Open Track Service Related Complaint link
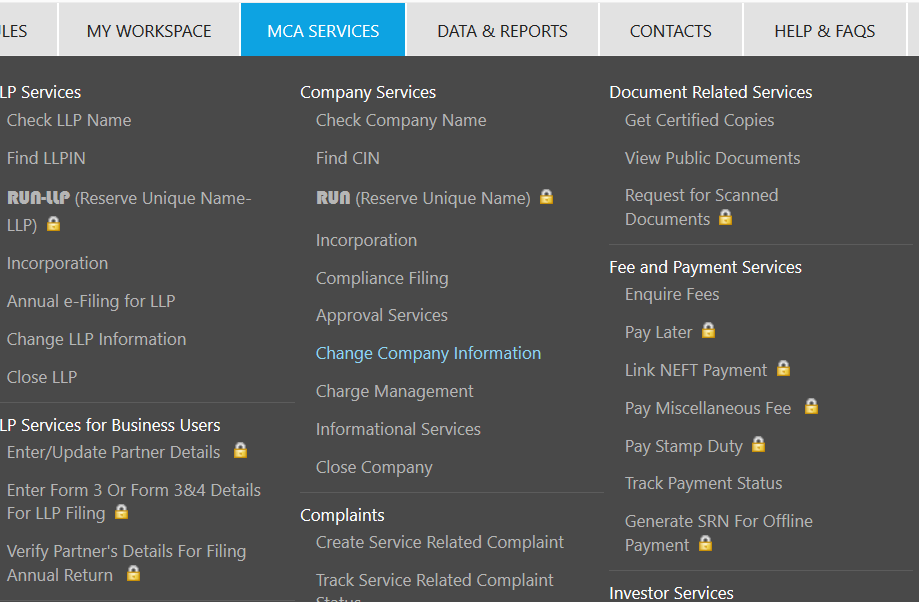 click(x=434, y=589)
